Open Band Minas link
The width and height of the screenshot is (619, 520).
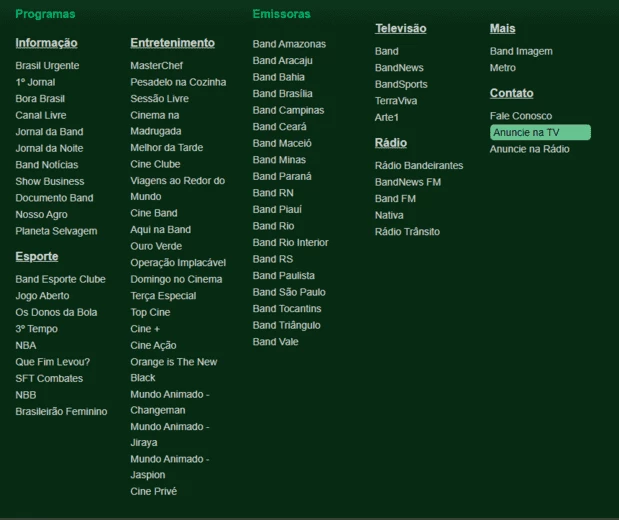(279, 160)
